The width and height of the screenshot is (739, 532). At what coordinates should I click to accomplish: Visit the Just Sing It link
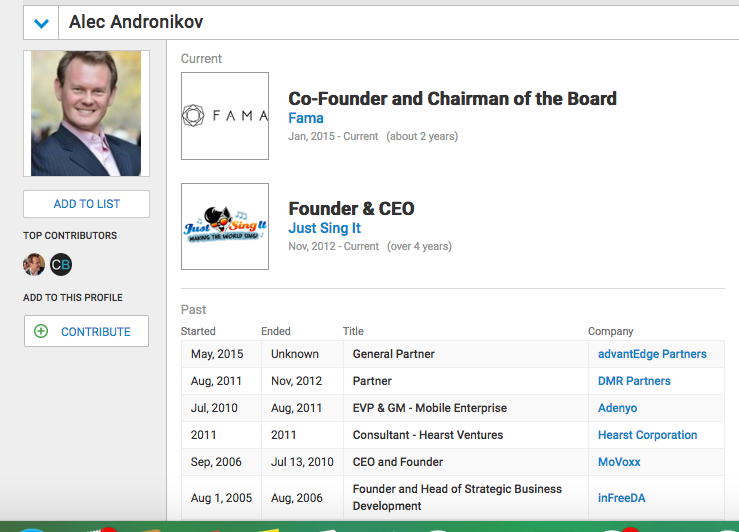[325, 228]
